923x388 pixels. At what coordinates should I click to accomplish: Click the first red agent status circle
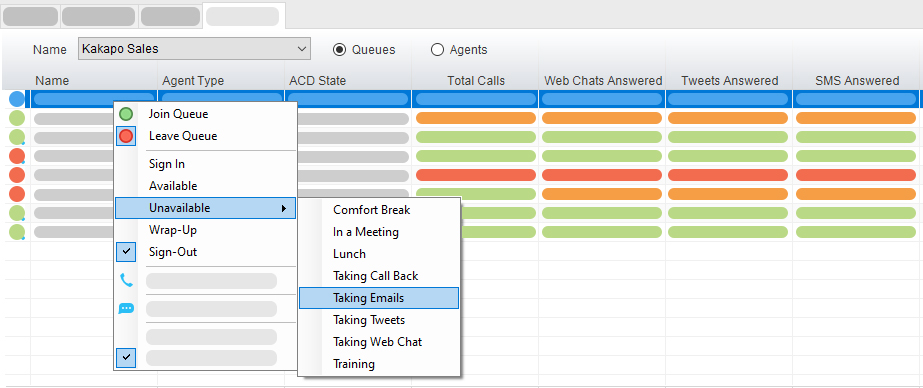17,156
